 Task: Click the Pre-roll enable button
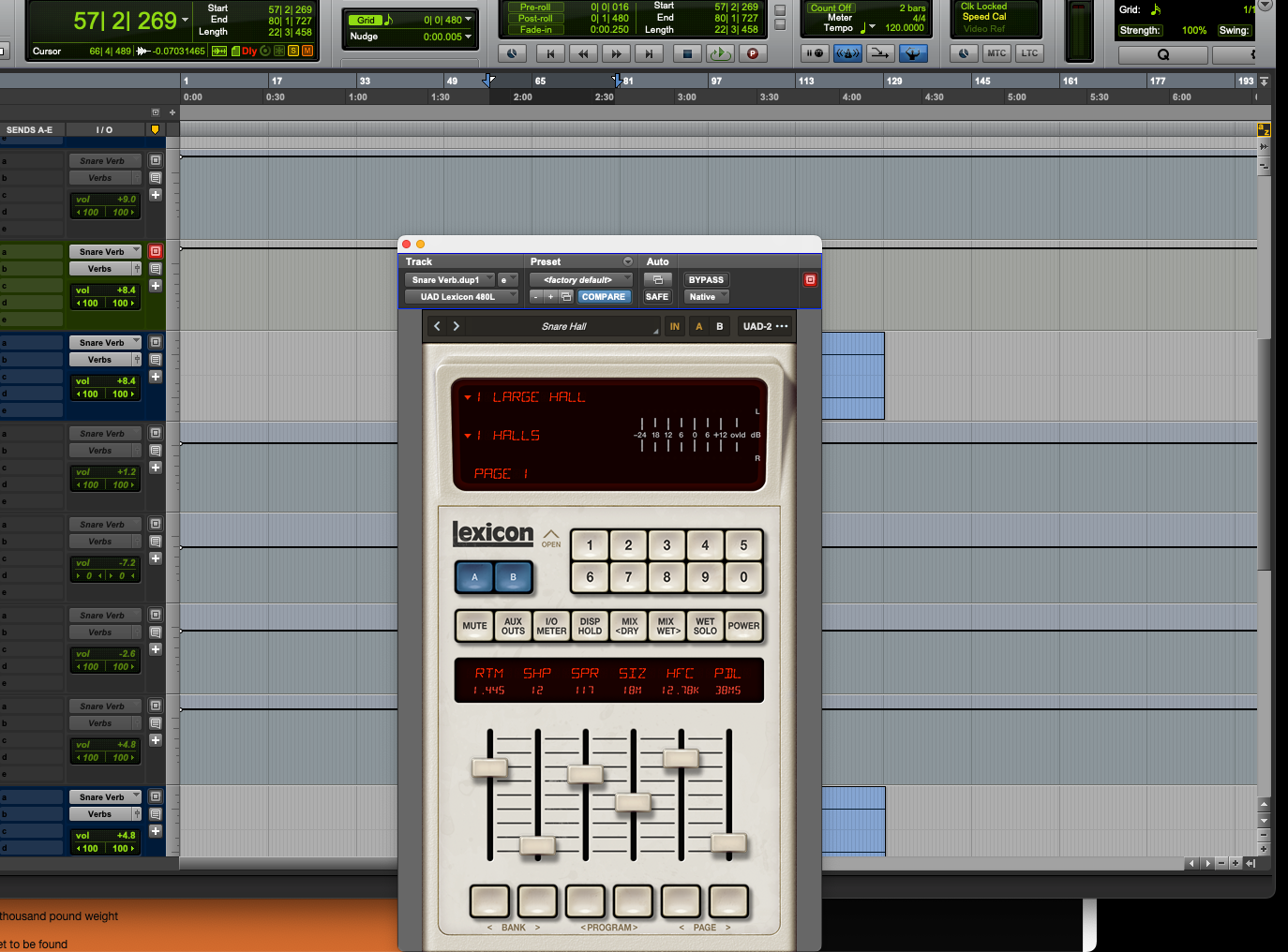(x=535, y=7)
